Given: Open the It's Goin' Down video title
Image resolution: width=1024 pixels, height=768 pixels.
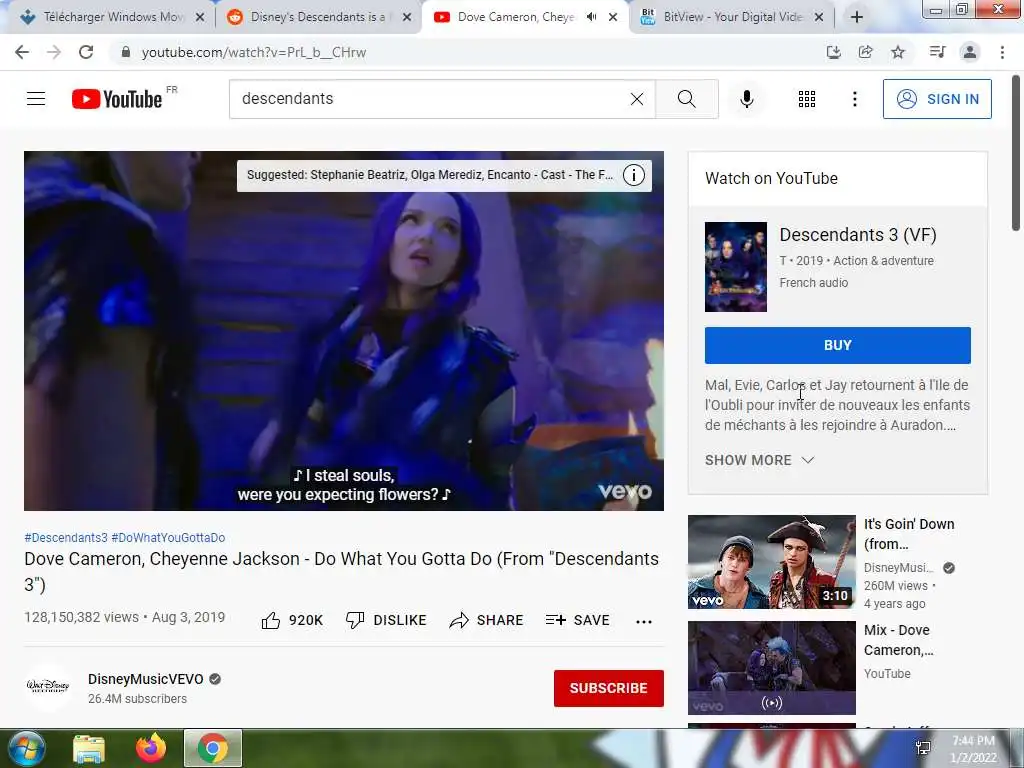Looking at the screenshot, I should [909, 534].
